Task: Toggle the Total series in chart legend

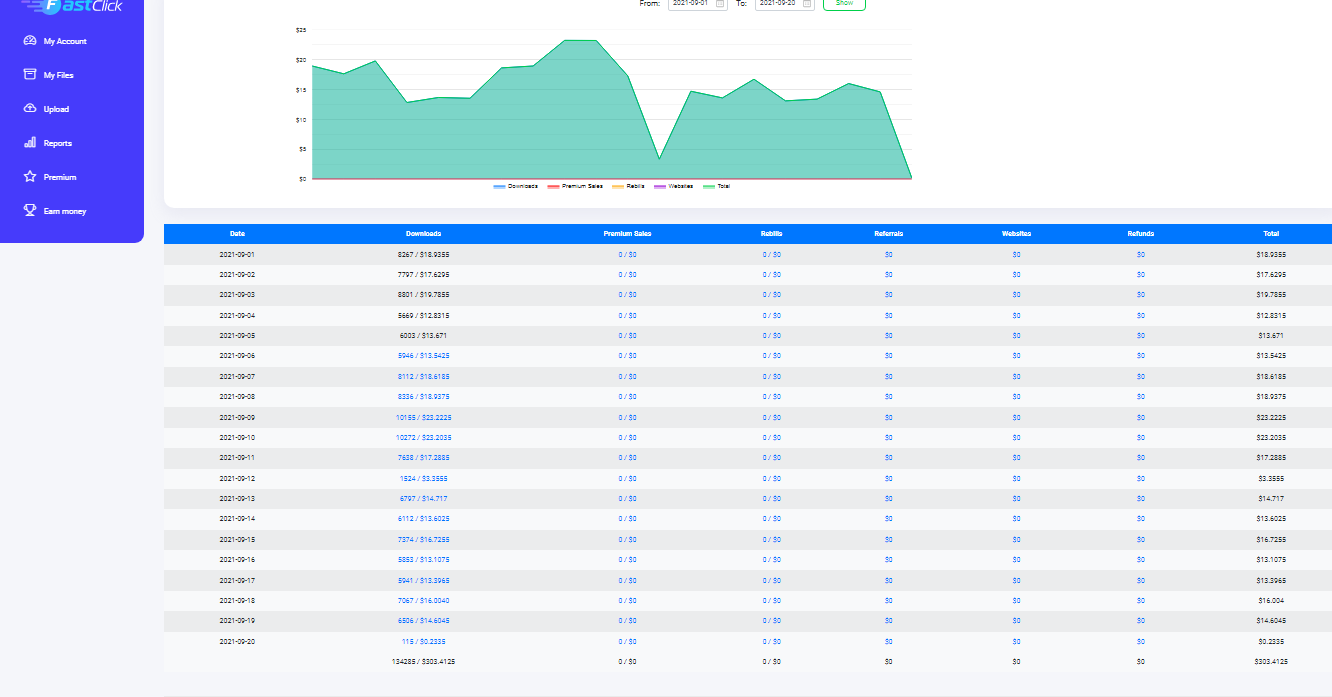Action: pyautogui.click(x=716, y=186)
